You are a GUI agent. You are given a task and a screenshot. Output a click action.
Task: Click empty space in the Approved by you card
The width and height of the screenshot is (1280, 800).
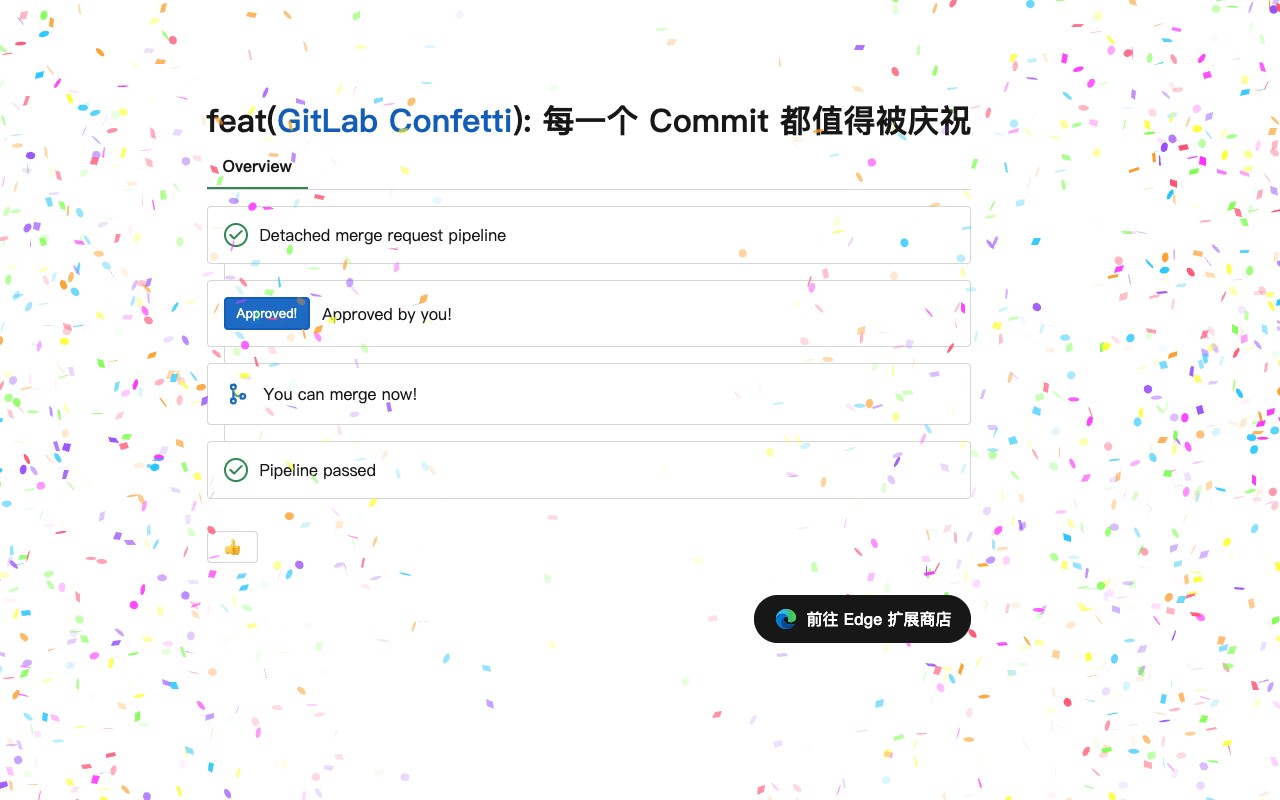(710, 314)
